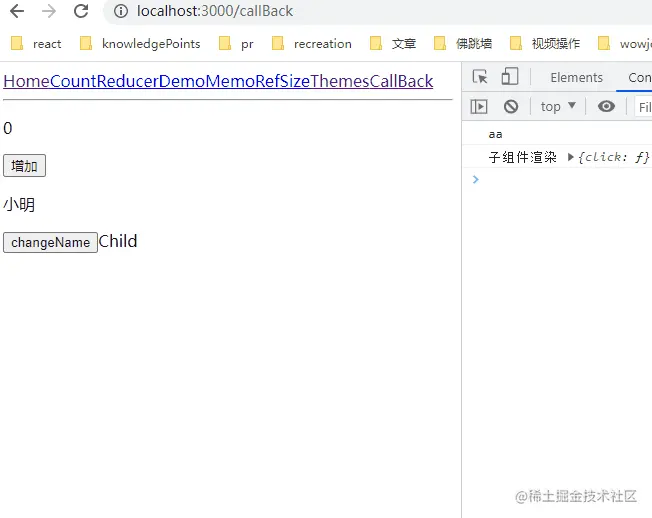Follow the Ref link
This screenshot has width=652, height=518.
[x=267, y=81]
